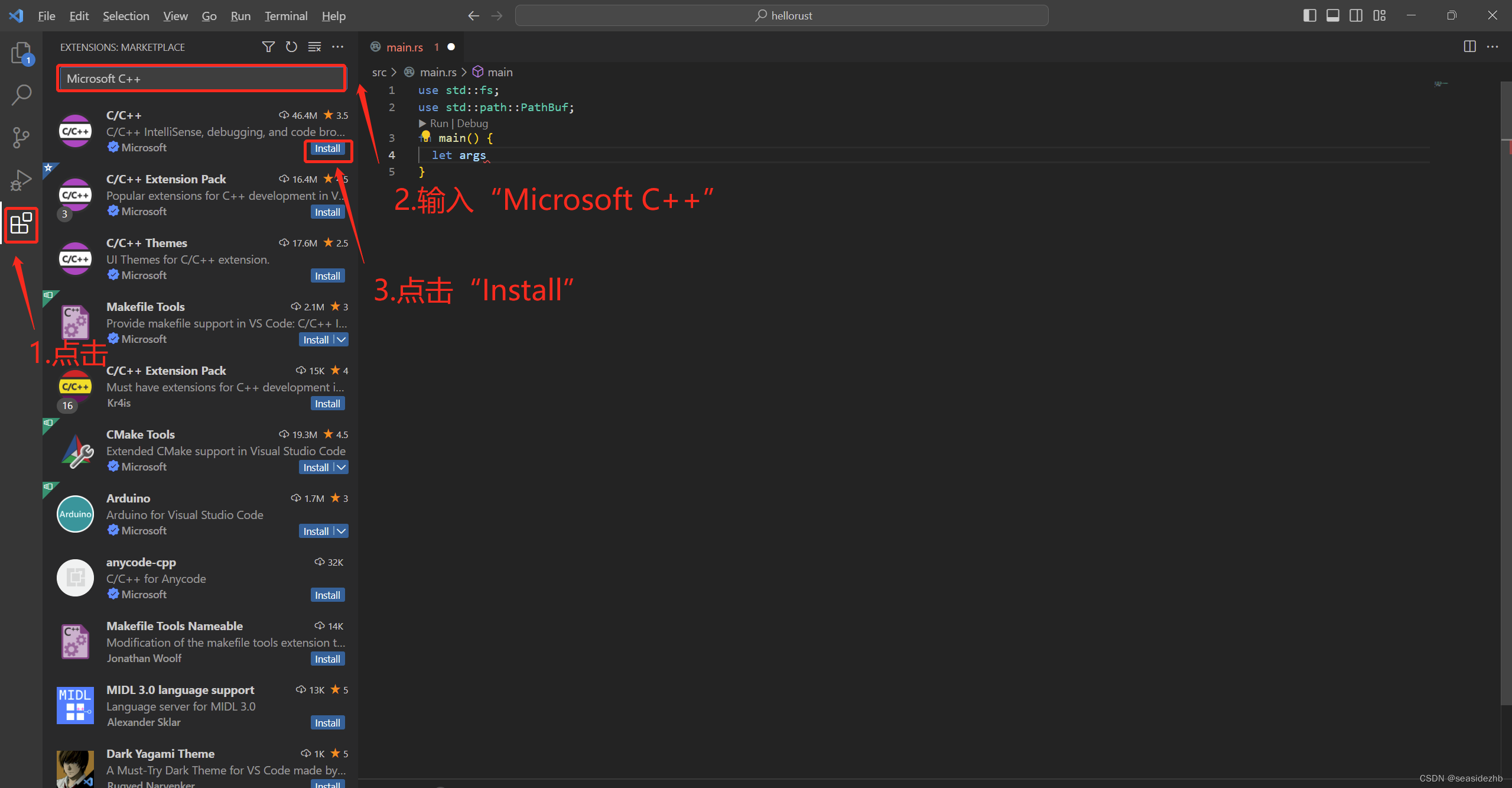Toggle the secondary side bar visibility
This screenshot has height=788, width=1512.
pos(1356,15)
